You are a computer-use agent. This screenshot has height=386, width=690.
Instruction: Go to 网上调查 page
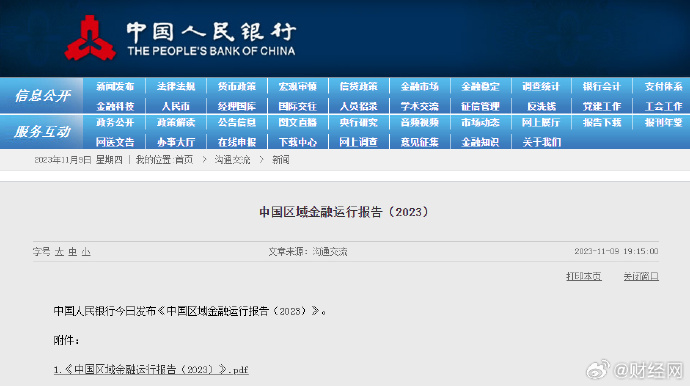[x=359, y=142]
